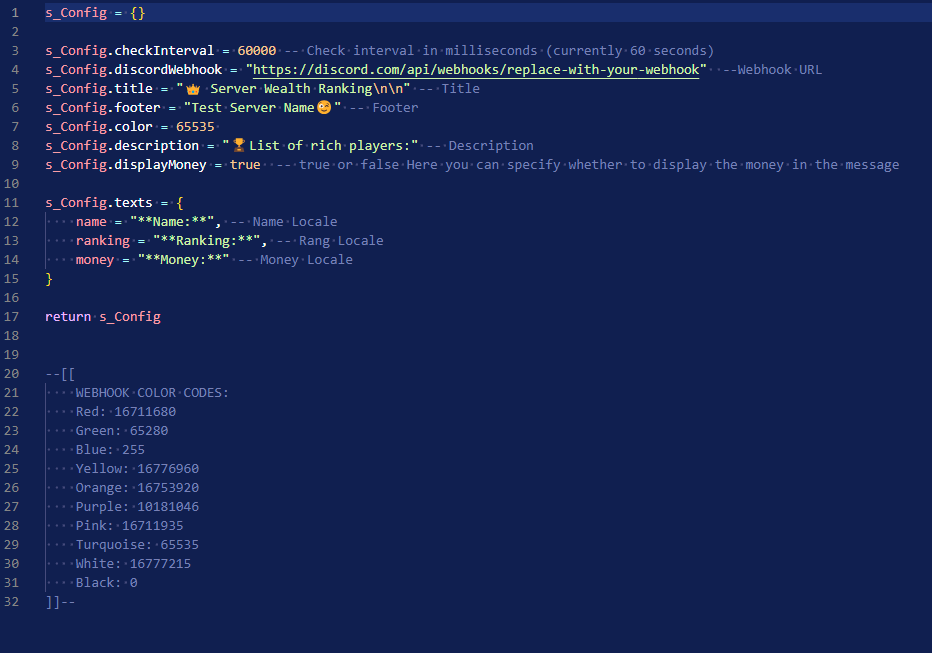
Task: Click the "**Name:**" string value
Action: (171, 222)
